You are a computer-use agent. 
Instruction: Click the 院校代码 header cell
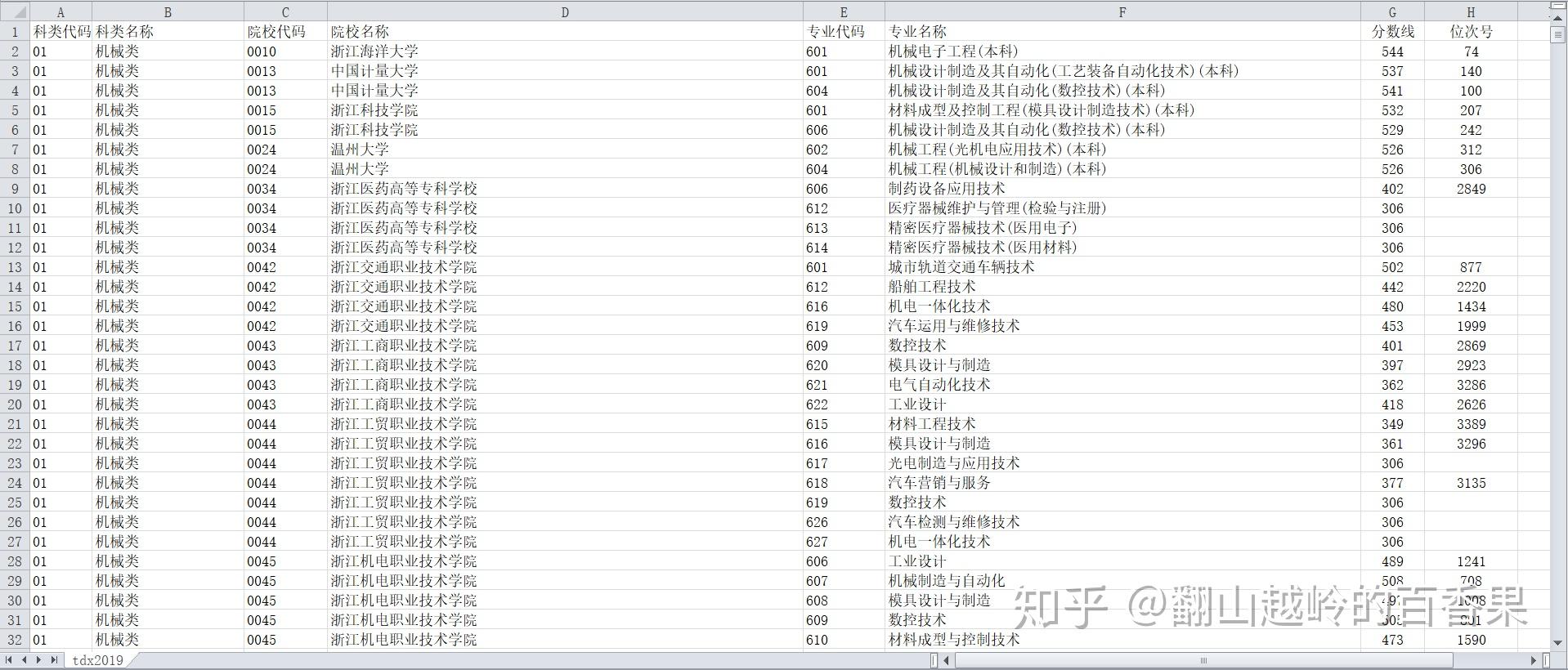(x=285, y=31)
